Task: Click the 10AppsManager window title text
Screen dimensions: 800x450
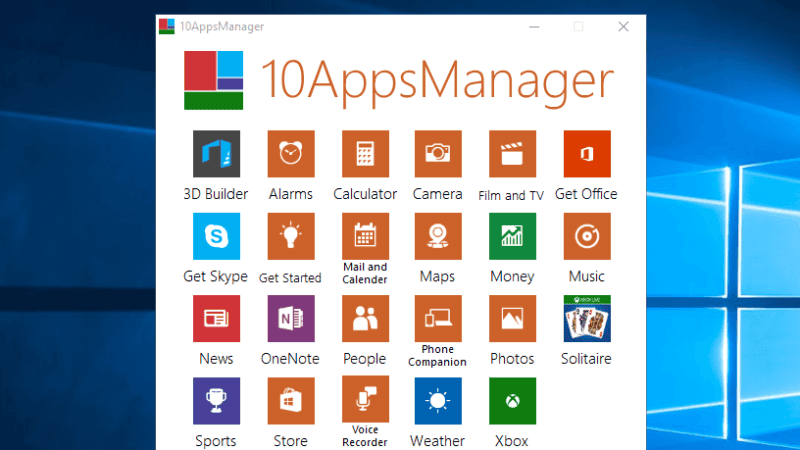Action: [222, 27]
